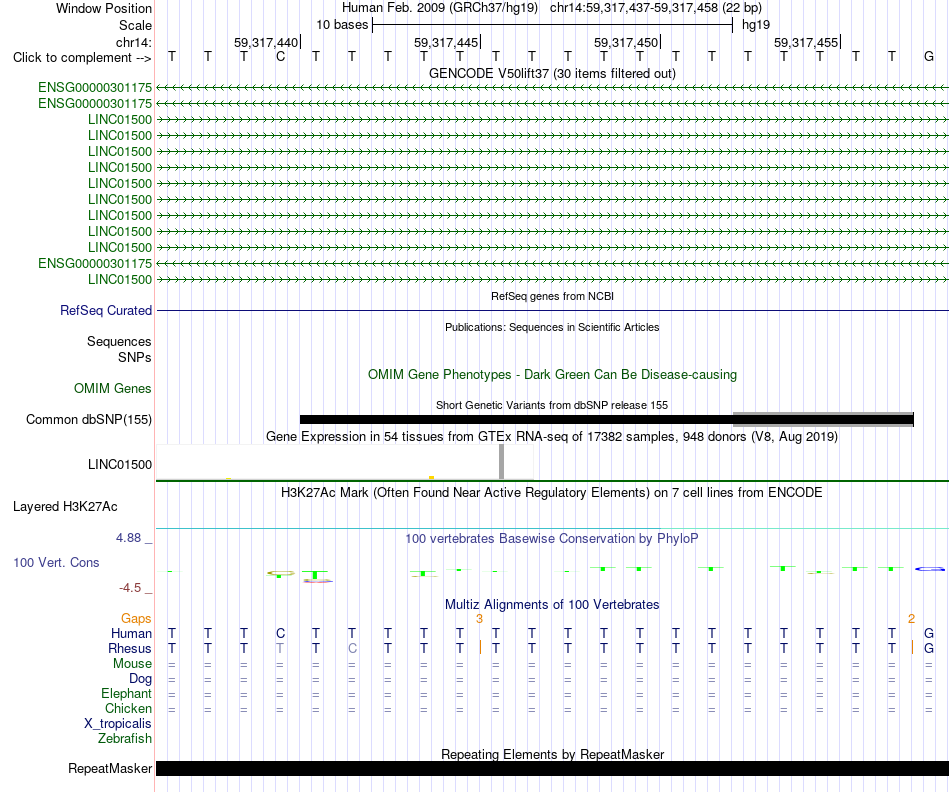Image resolution: width=950 pixels, height=792 pixels.
Task: Click the 'Click to complement -->' base label
Action: coord(82,58)
